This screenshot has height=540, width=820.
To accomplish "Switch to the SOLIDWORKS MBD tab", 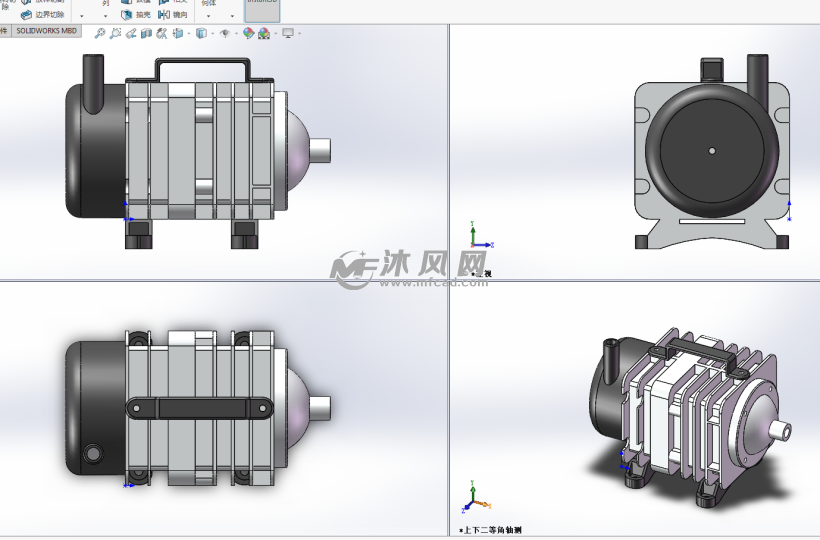I will [x=47, y=31].
